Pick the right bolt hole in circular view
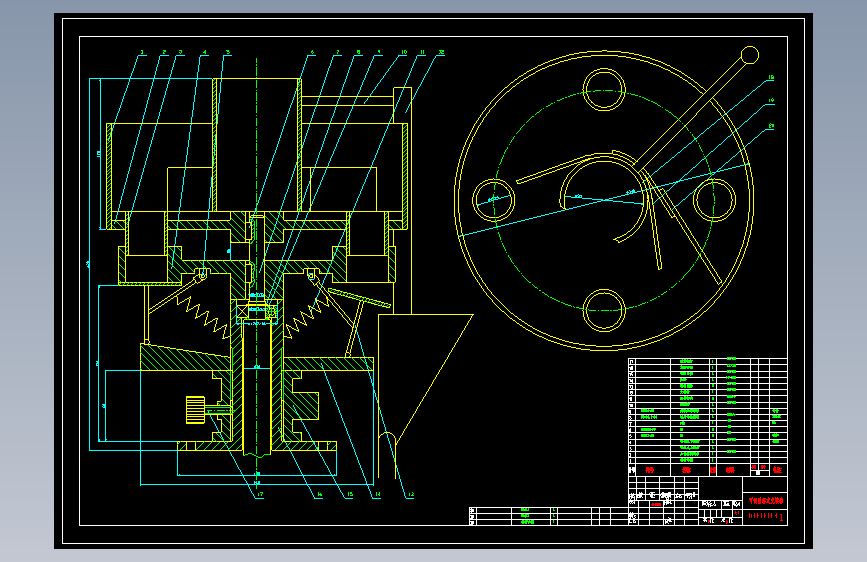Screen dimensions: 867x562 tap(714, 200)
